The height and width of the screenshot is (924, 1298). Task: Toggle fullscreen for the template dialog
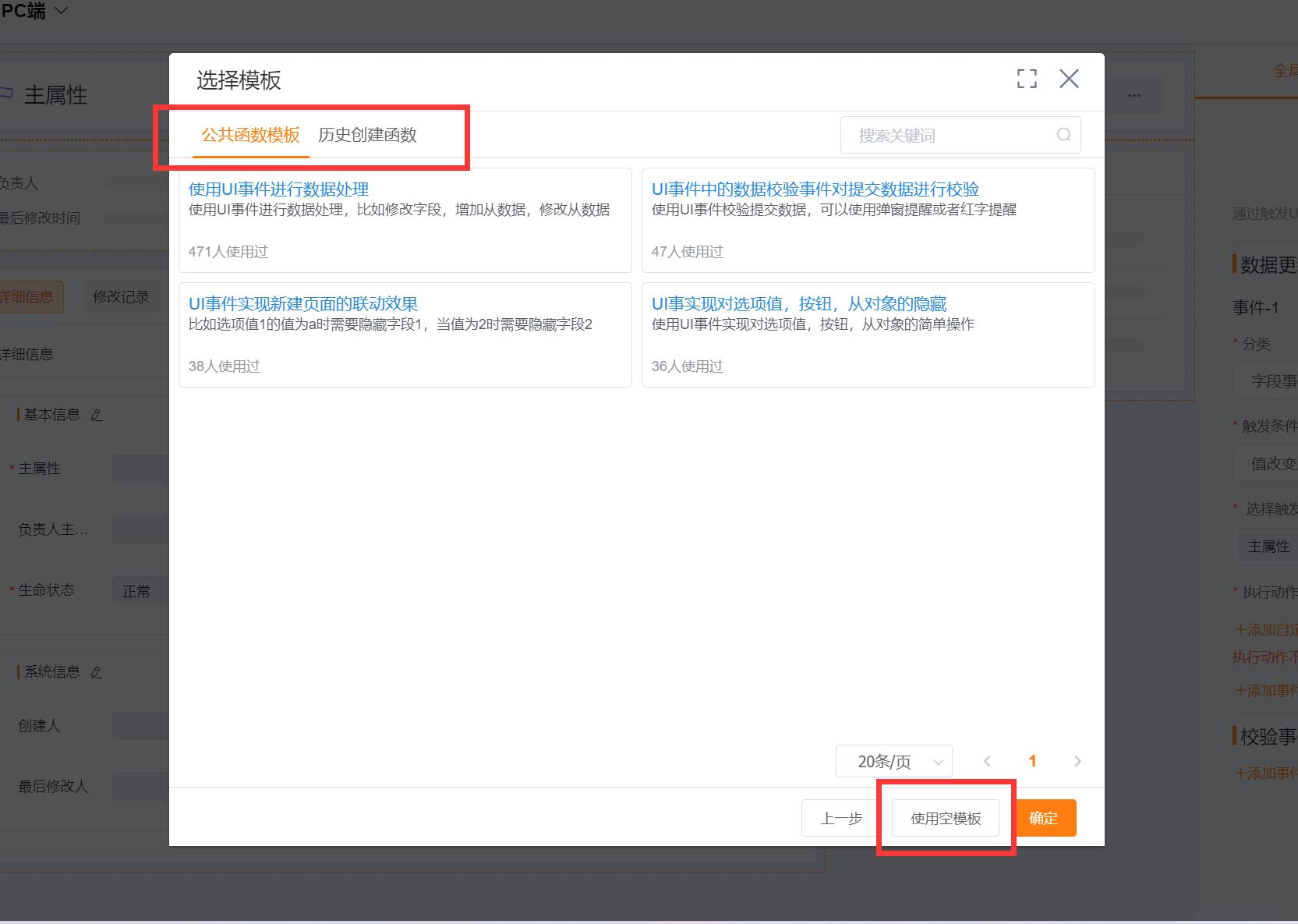coord(1027,79)
